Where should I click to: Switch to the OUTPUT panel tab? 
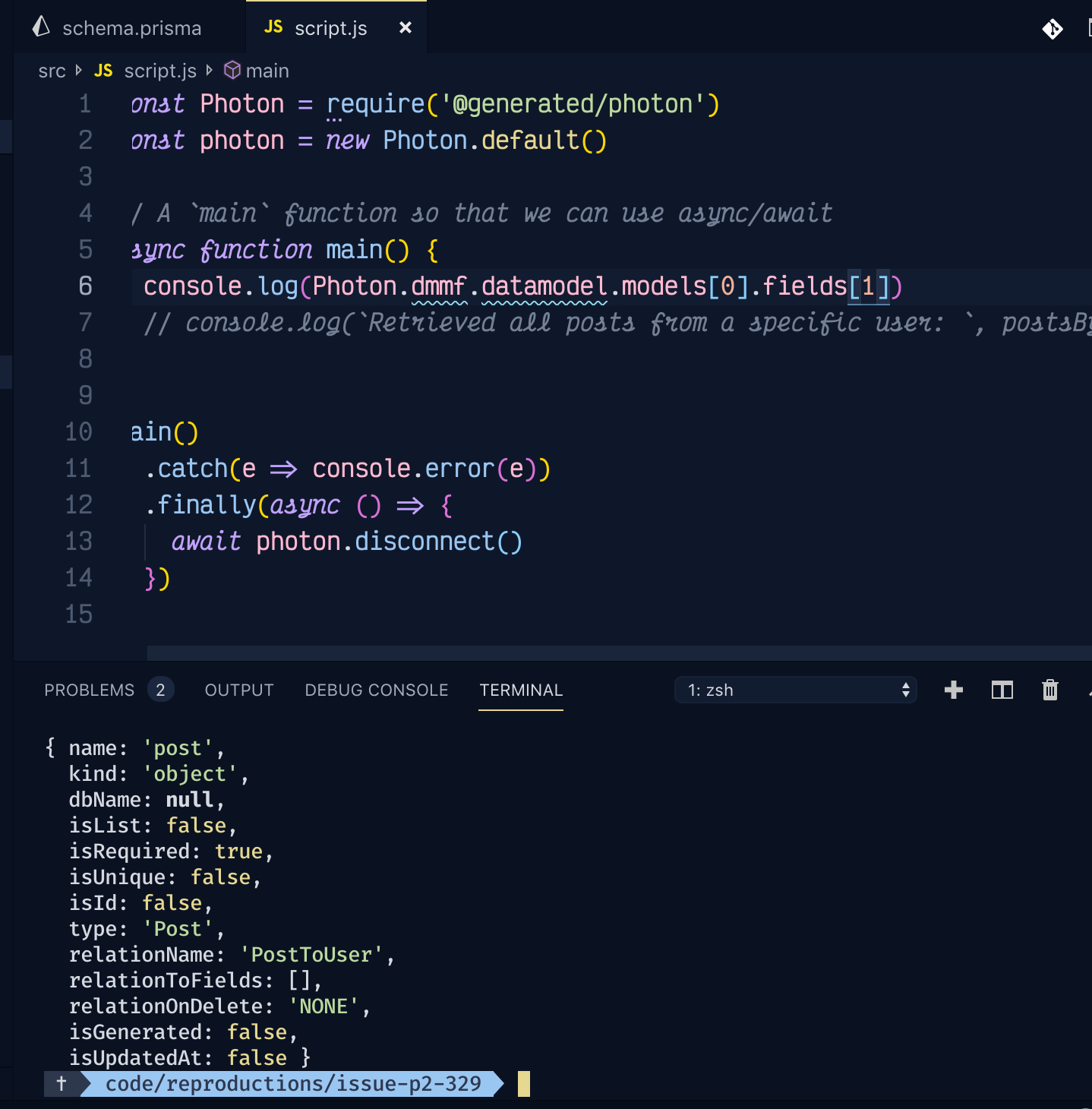pyautogui.click(x=238, y=690)
